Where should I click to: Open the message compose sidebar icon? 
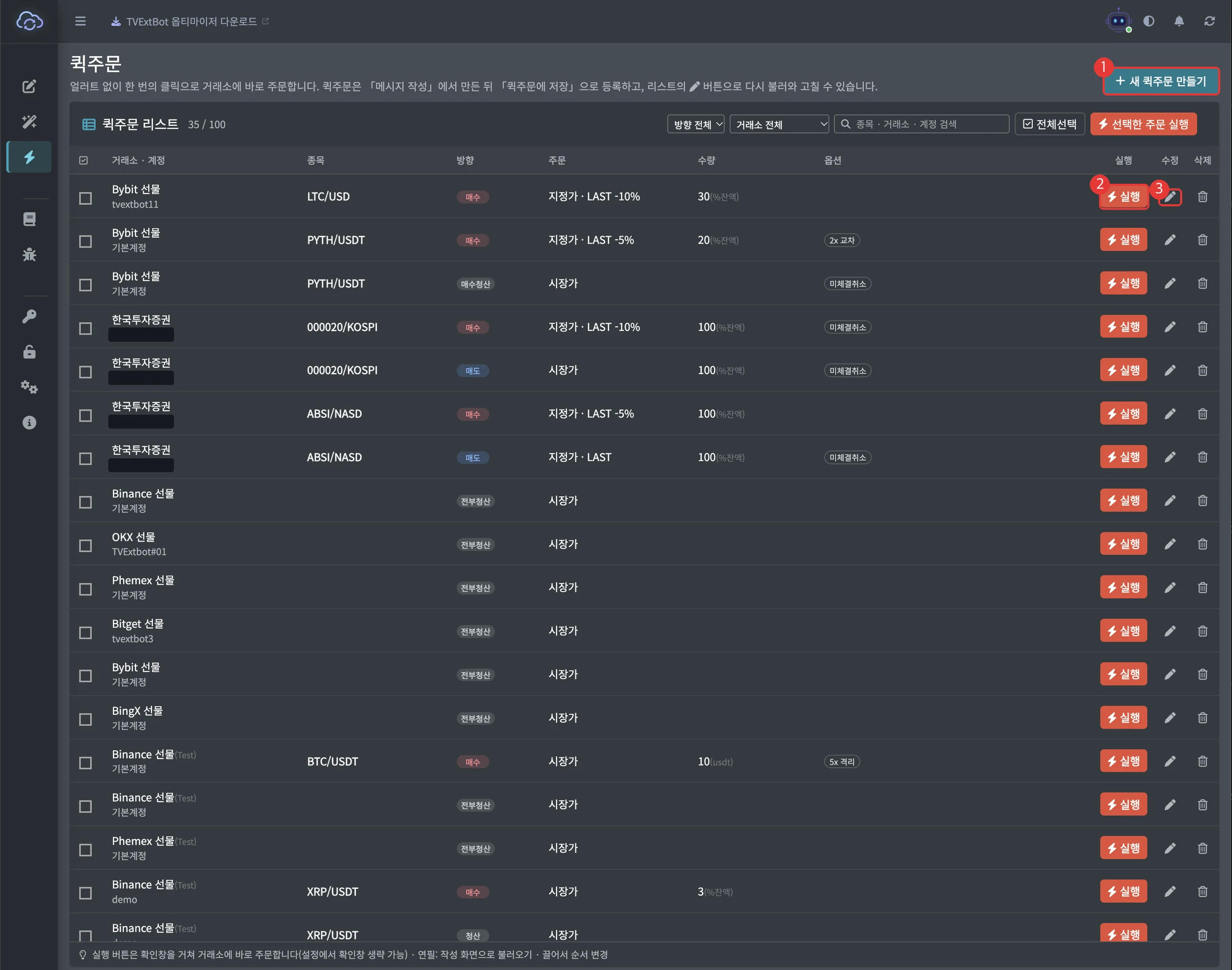point(29,86)
